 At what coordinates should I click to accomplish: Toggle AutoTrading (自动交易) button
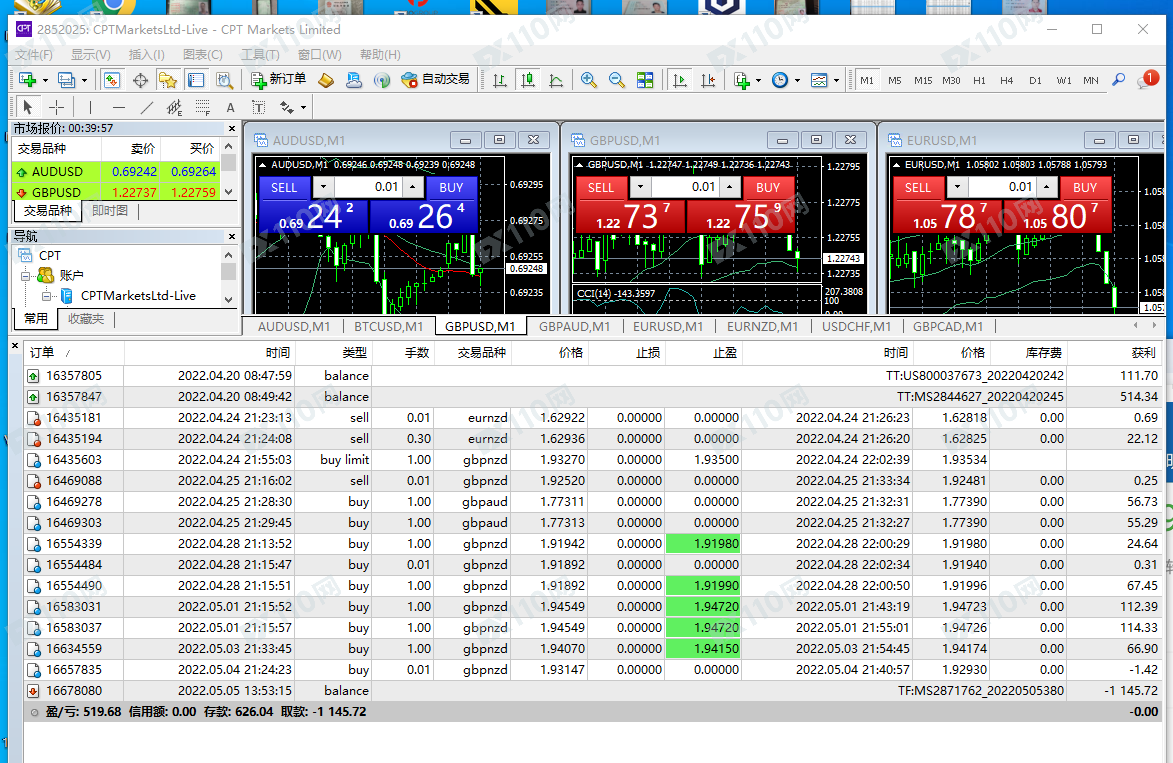point(435,79)
